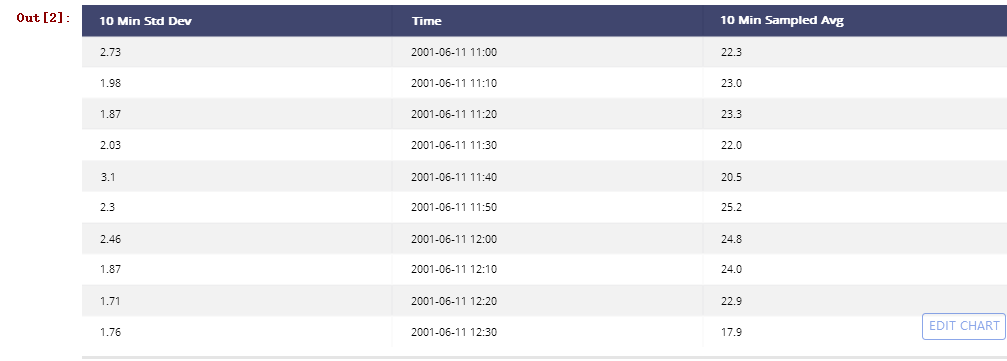Screen dimensions: 1007x361
Task: Sort by 10 Min Std Dev header
Action: click(x=146, y=21)
